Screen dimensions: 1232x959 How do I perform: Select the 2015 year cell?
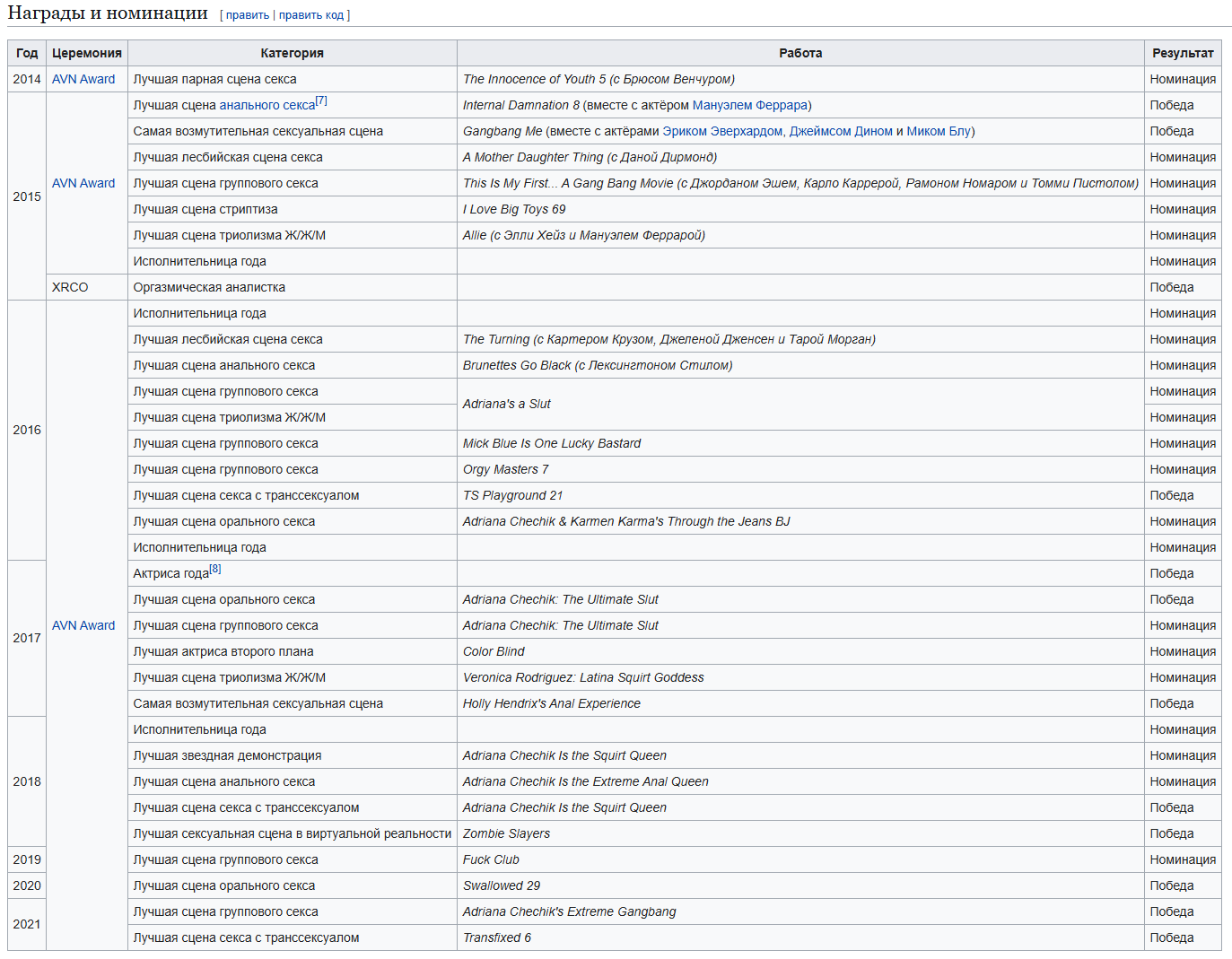point(27,196)
